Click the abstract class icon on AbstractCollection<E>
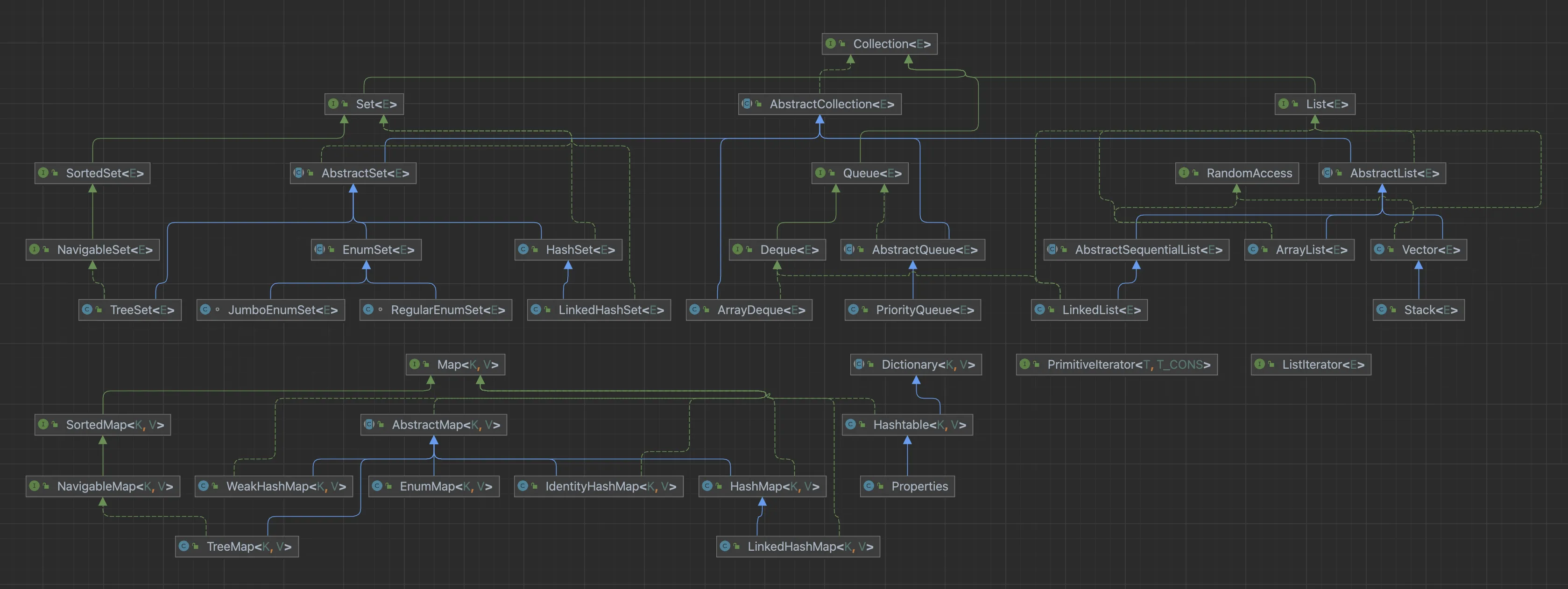Image resolution: width=1568 pixels, height=589 pixels. [x=747, y=104]
